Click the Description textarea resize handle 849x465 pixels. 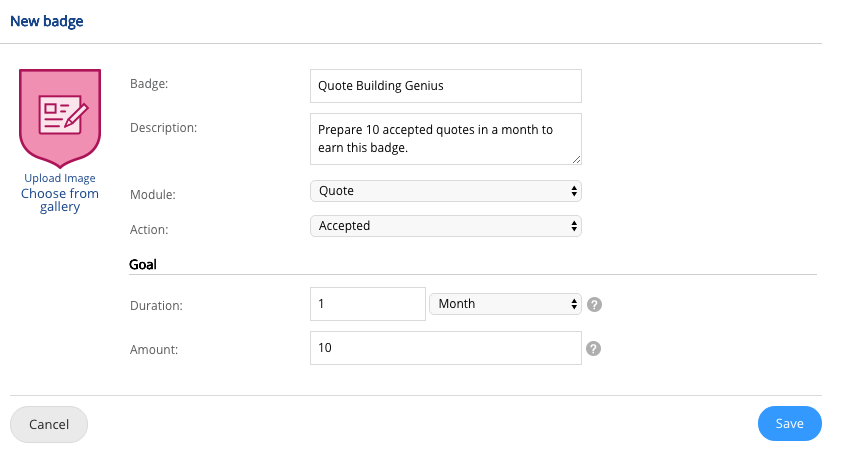577,159
